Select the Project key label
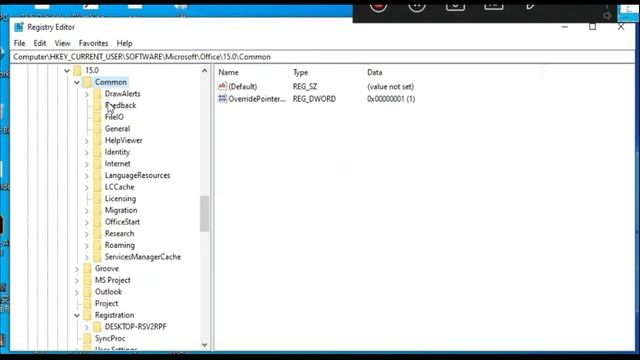This screenshot has height=360, width=640. click(x=107, y=303)
